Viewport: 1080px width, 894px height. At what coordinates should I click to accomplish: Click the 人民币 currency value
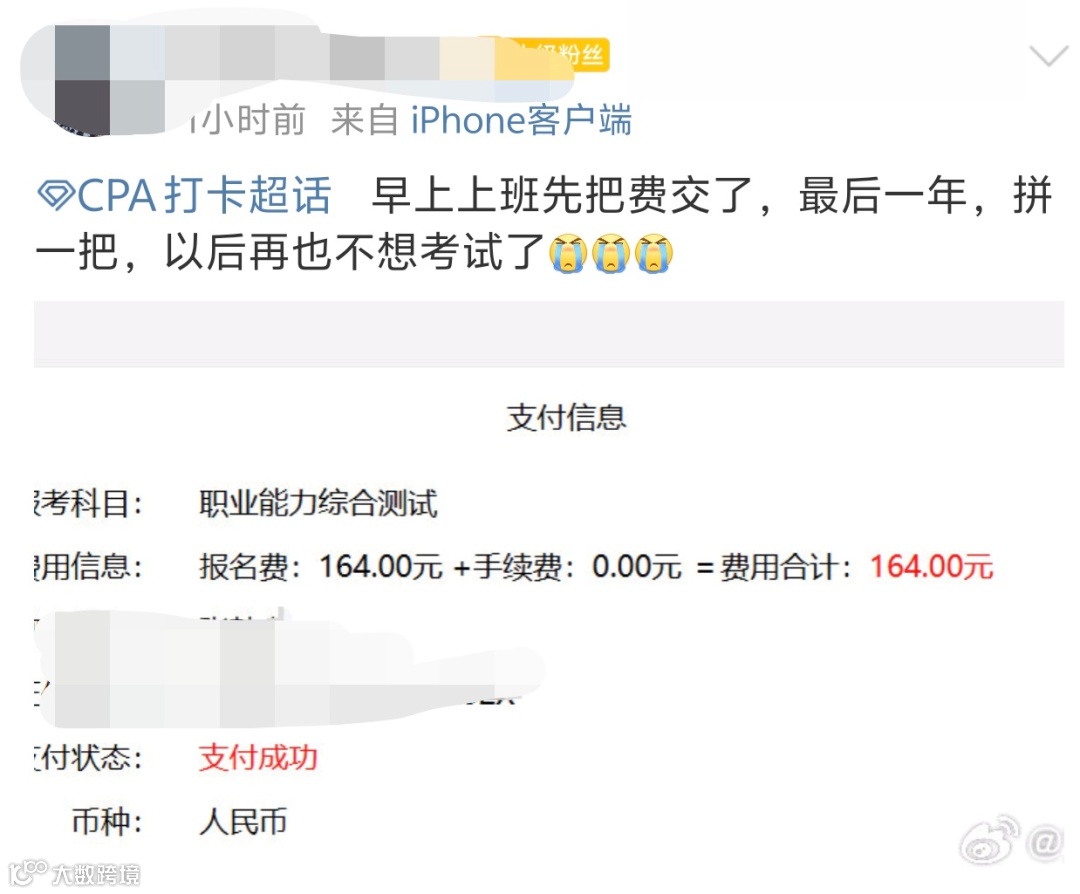(x=243, y=821)
